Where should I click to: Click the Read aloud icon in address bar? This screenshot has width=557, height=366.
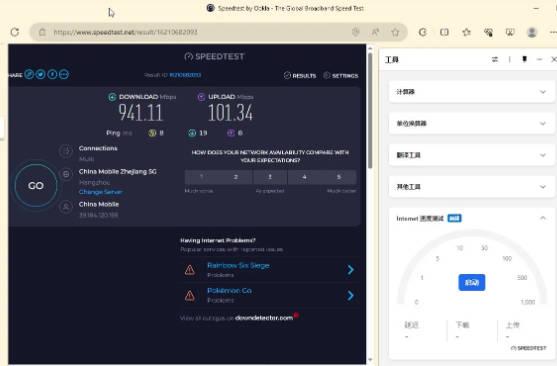[375, 32]
